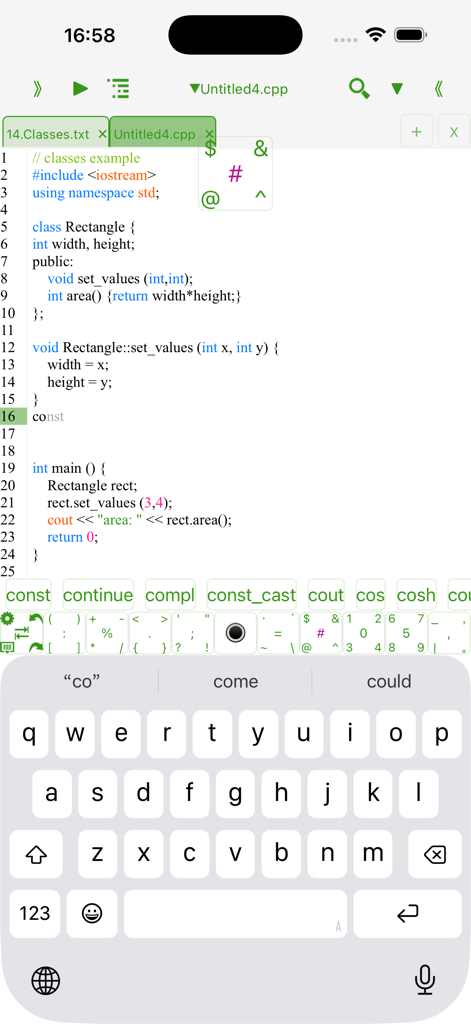The image size is (471, 1024).
Task: Switch to the 123 numbers keyboard
Action: 35,914
